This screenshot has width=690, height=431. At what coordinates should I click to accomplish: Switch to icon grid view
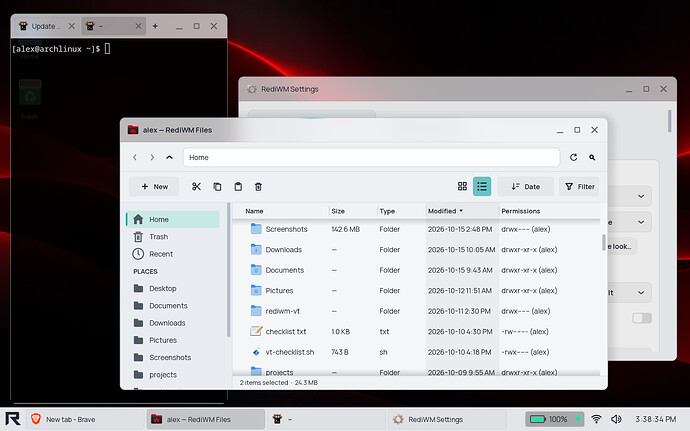462,186
